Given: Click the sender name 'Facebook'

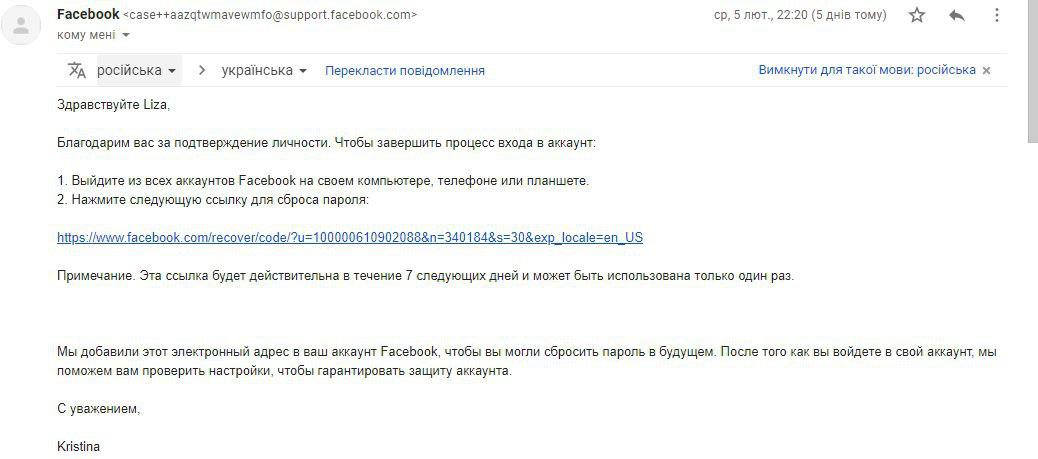Looking at the screenshot, I should tap(88, 14).
